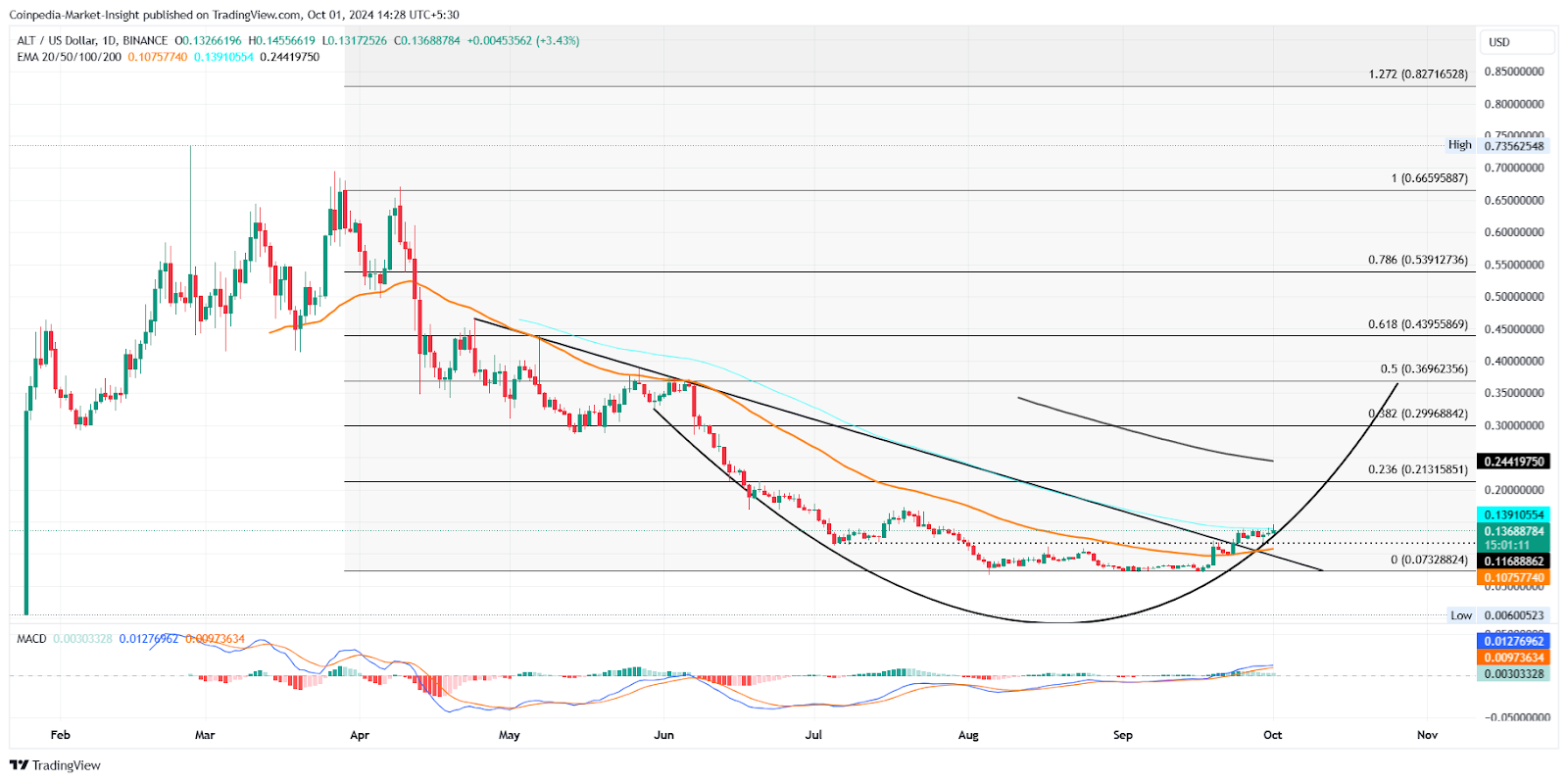Click the 0.50000000 price axis label
The image size is (1568, 782).
coord(1514,297)
